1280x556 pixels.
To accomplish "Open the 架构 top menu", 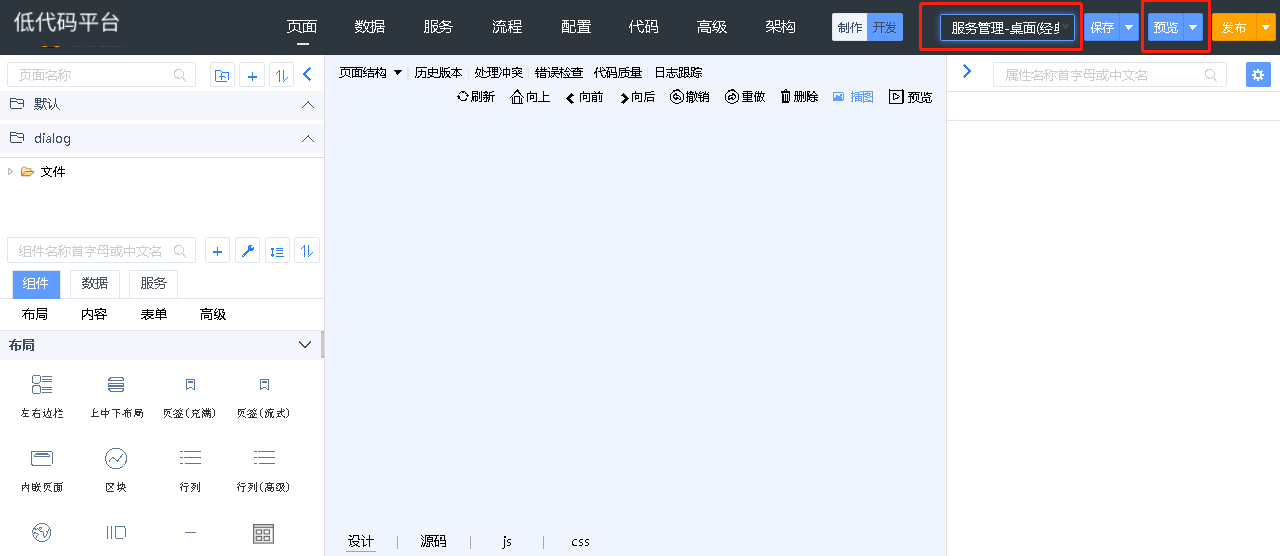I will [781, 27].
